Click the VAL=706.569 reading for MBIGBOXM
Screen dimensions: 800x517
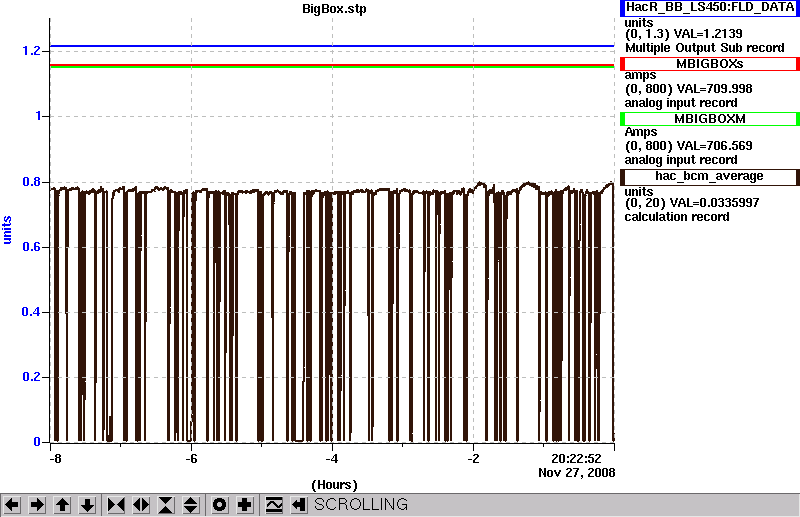[x=713, y=146]
